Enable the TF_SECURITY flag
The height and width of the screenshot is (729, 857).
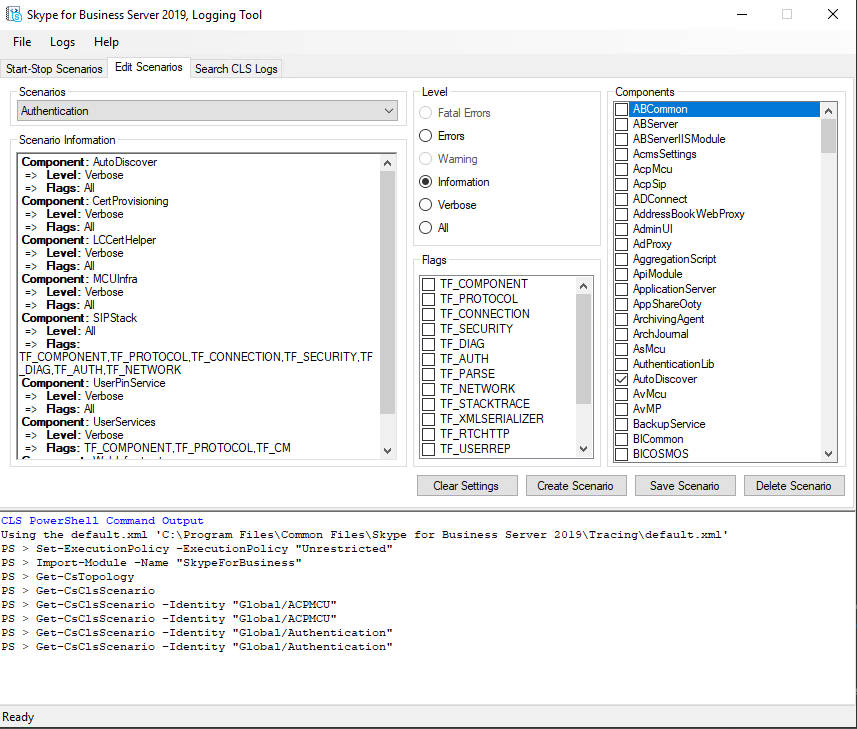coord(429,329)
